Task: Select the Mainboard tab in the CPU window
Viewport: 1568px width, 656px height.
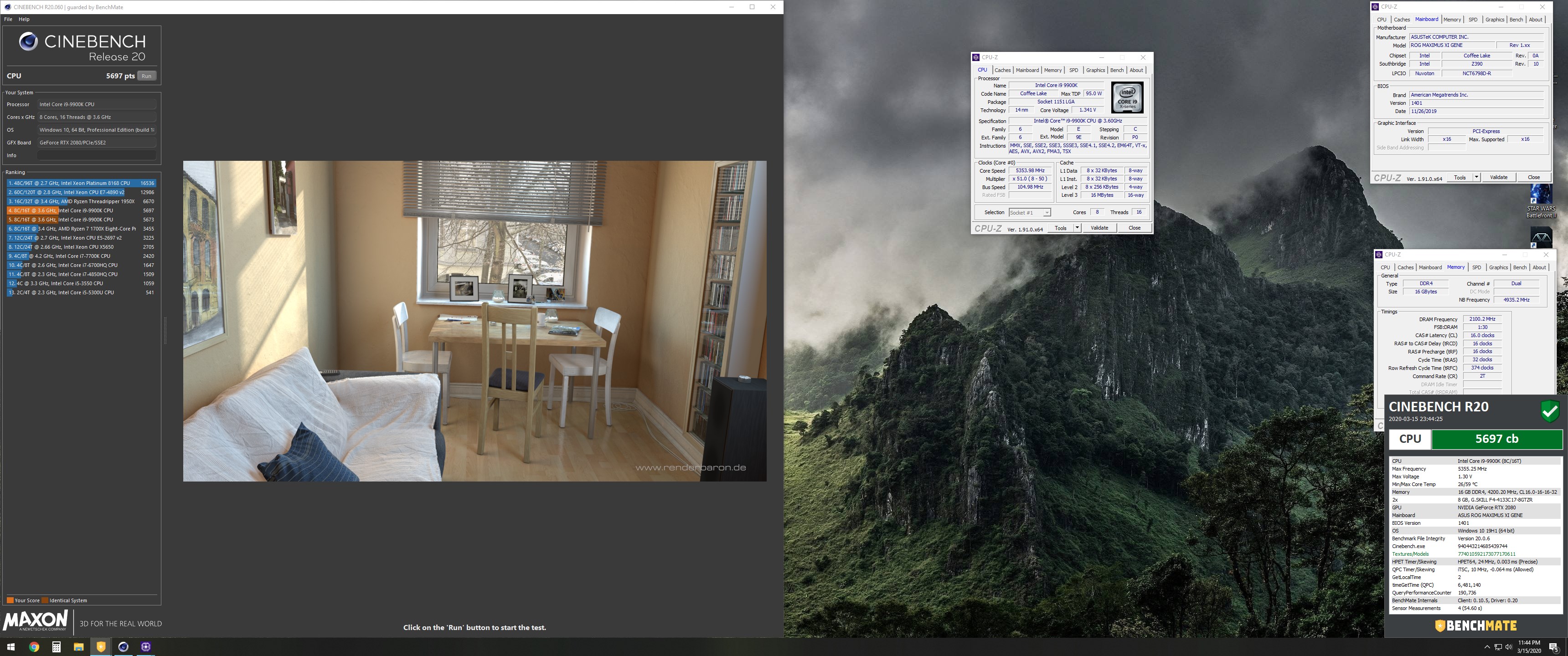Action: (x=1027, y=70)
